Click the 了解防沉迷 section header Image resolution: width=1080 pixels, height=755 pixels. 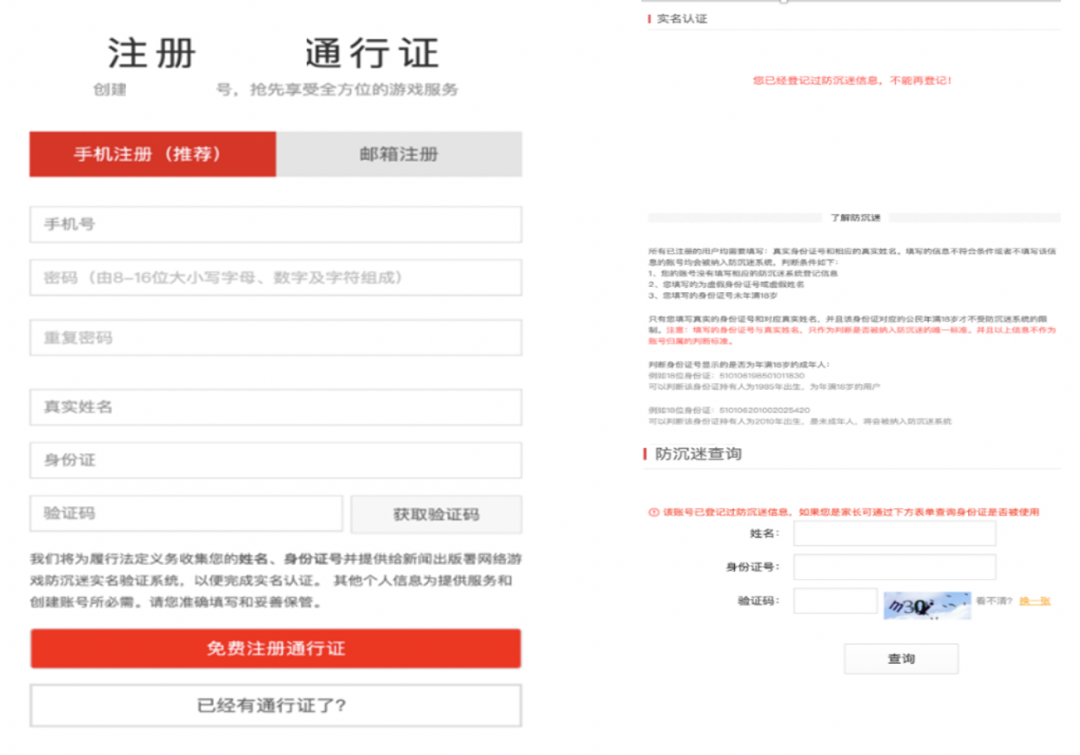pyautogui.click(x=855, y=217)
